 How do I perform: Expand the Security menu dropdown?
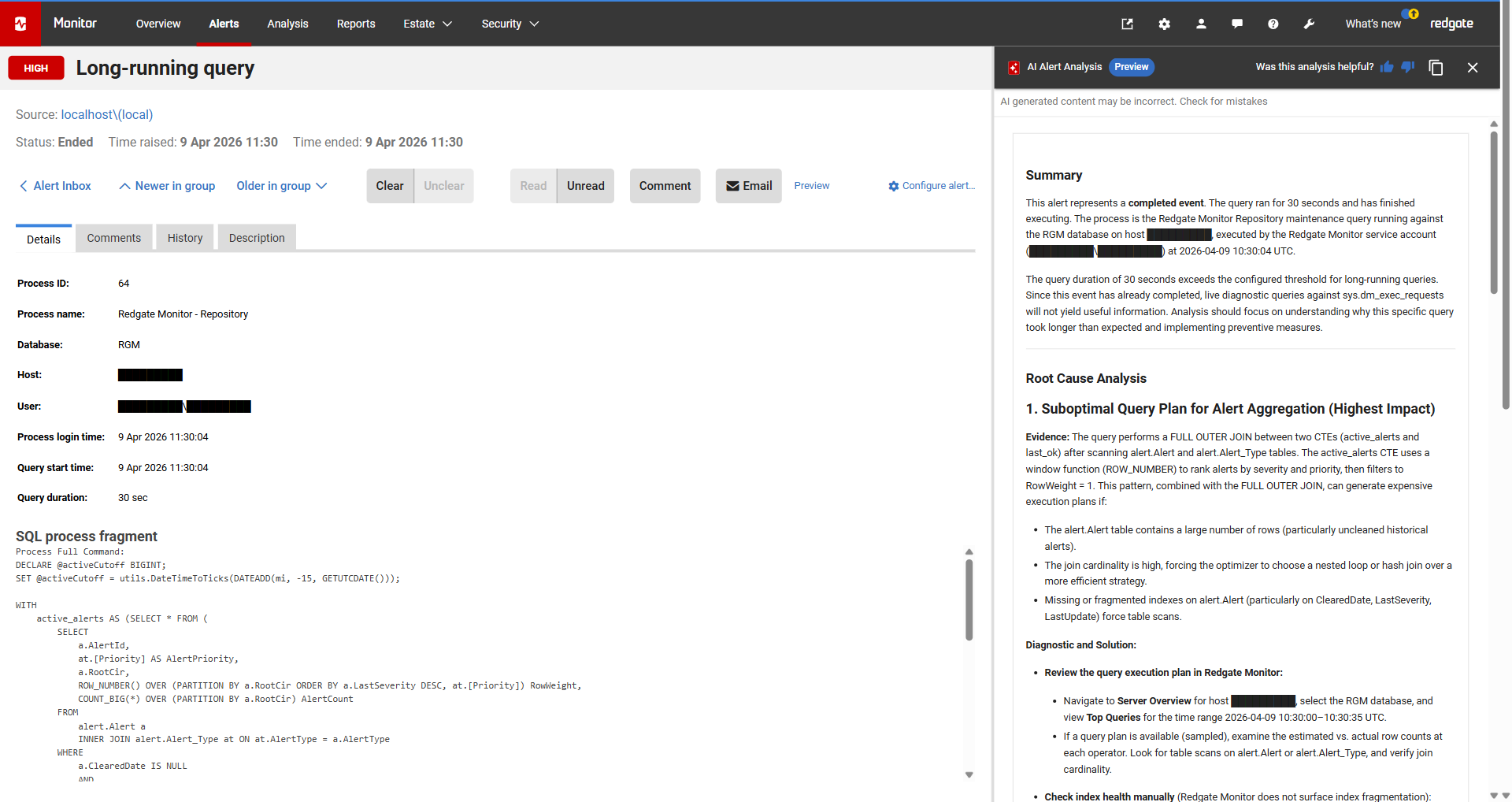pyautogui.click(x=510, y=24)
